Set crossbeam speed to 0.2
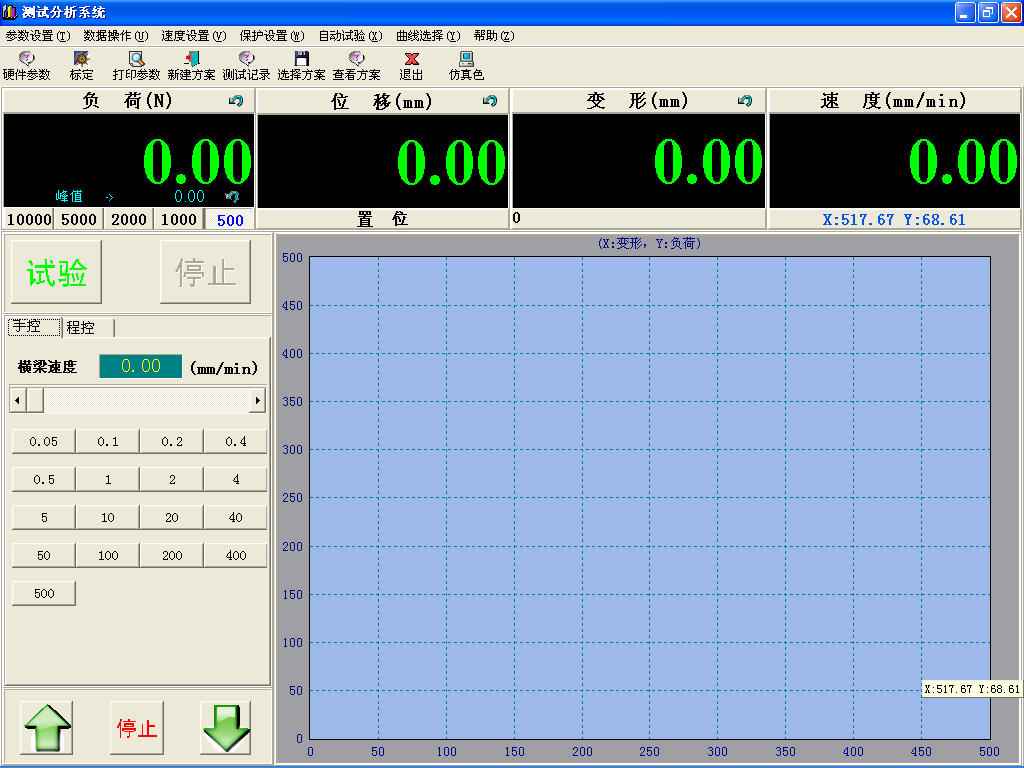This screenshot has width=1024, height=768. (x=172, y=441)
